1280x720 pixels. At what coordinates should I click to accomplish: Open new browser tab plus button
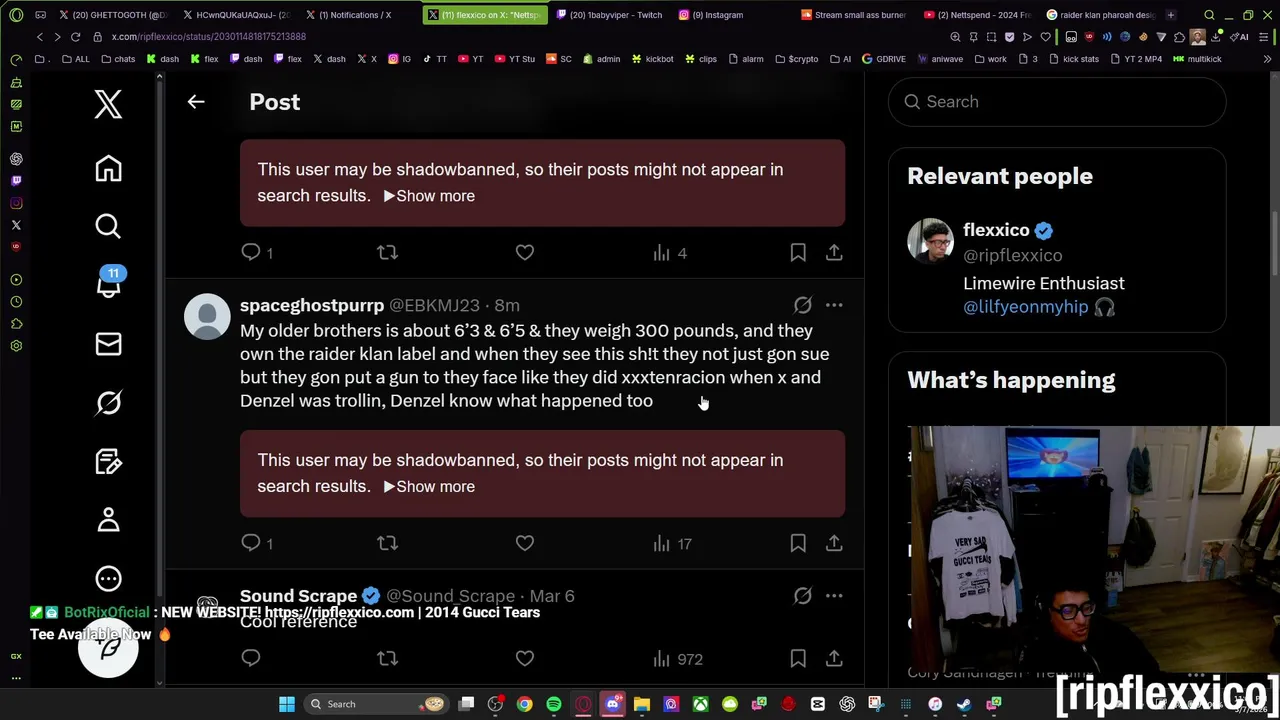click(1170, 15)
